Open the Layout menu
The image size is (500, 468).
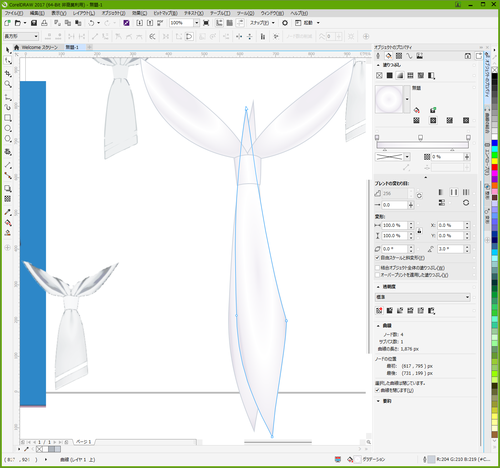tap(84, 13)
